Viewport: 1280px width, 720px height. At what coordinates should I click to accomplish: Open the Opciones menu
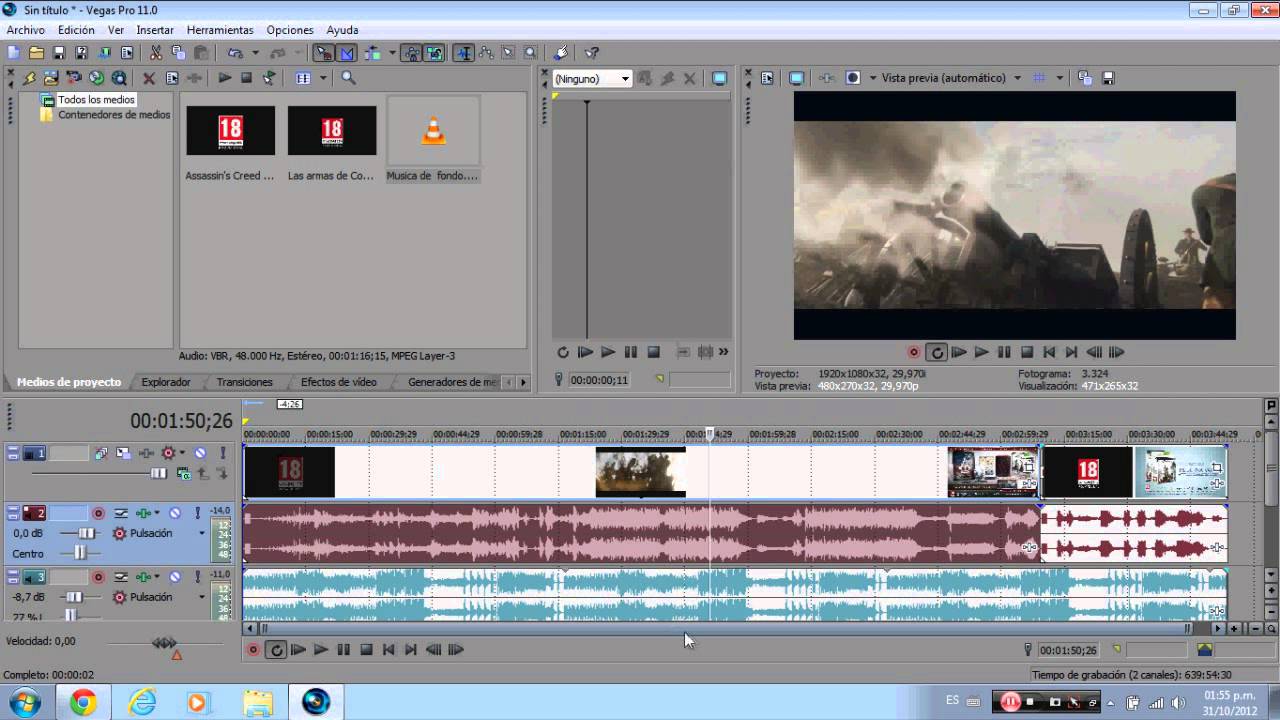coord(290,30)
